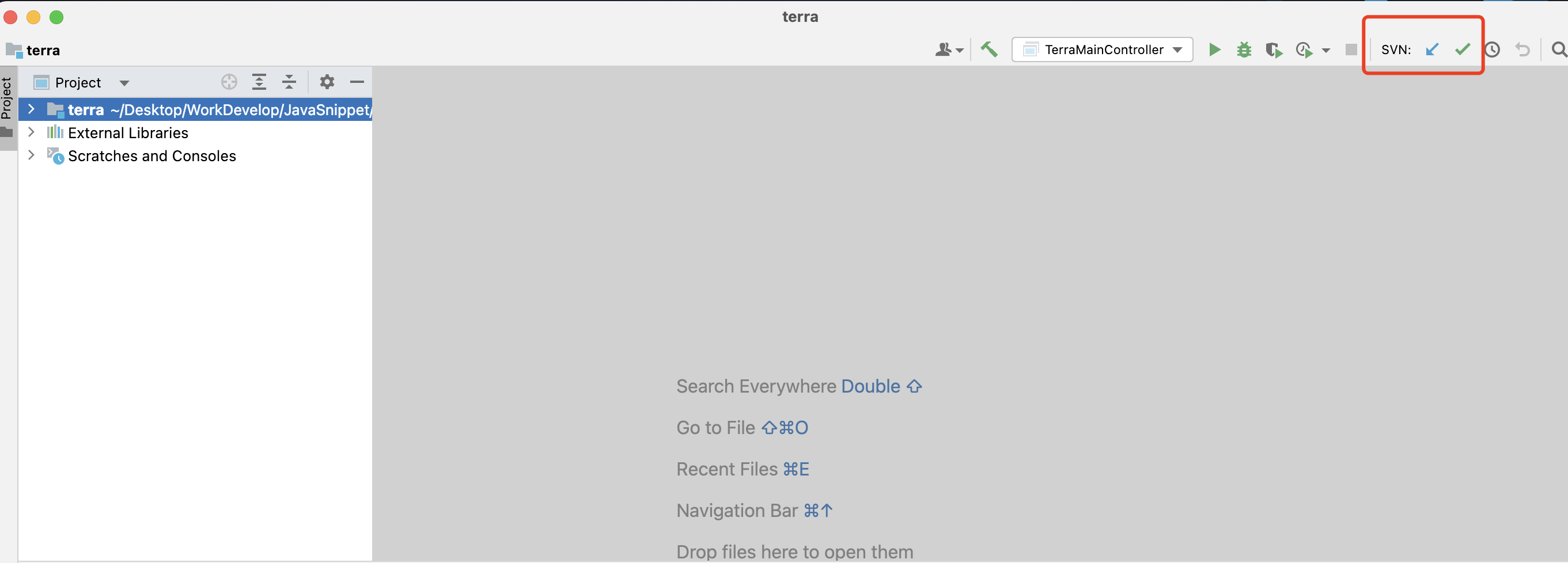The height and width of the screenshot is (563, 1568).
Task: Open the Project view selector dropdown
Action: (82, 83)
